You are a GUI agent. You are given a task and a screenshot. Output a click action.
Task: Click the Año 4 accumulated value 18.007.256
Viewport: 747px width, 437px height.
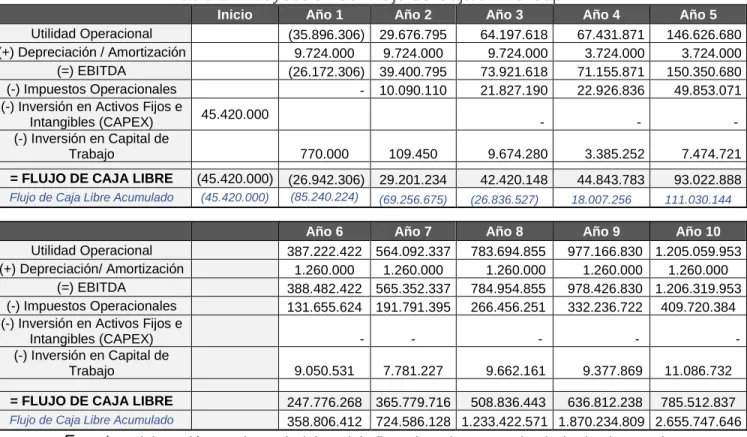point(601,199)
